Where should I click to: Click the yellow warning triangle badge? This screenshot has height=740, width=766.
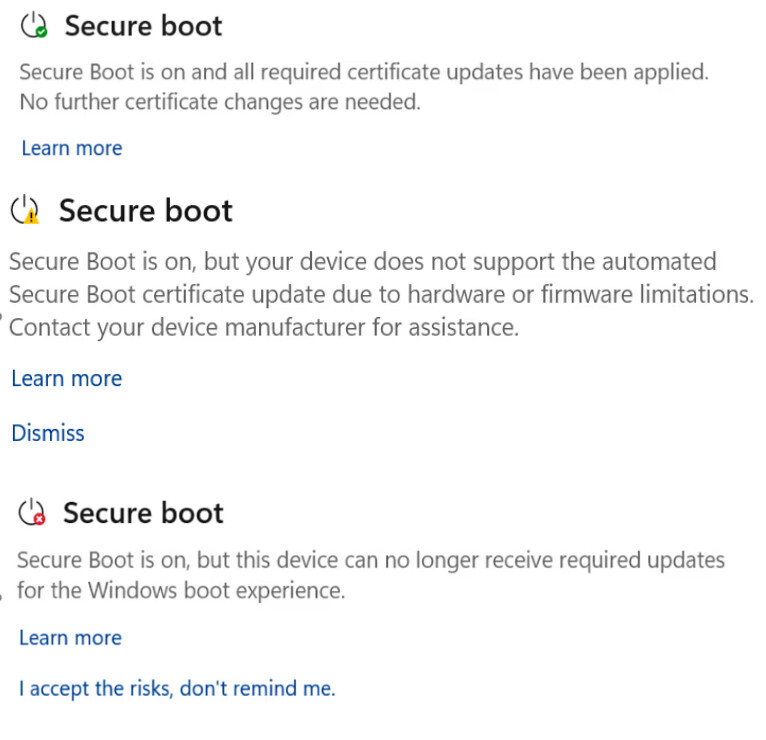(x=32, y=216)
